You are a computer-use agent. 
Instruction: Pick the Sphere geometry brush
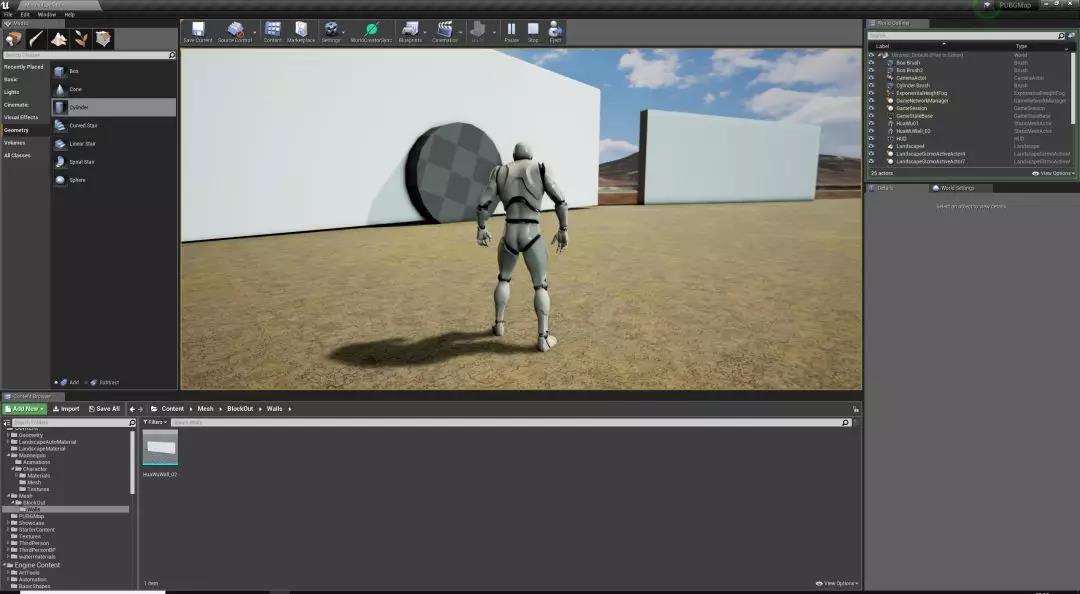point(114,180)
